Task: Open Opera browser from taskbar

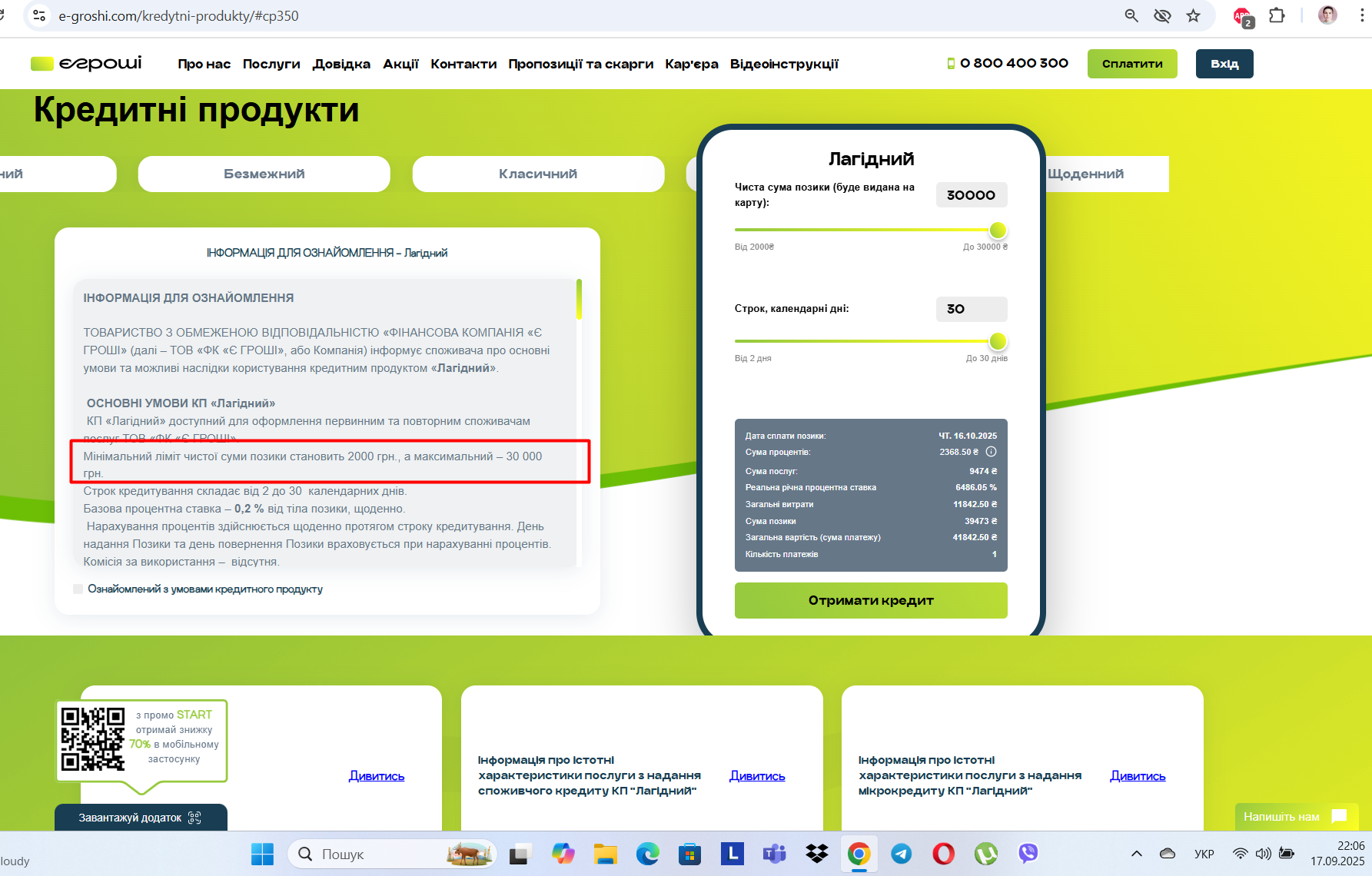Action: pos(943,854)
